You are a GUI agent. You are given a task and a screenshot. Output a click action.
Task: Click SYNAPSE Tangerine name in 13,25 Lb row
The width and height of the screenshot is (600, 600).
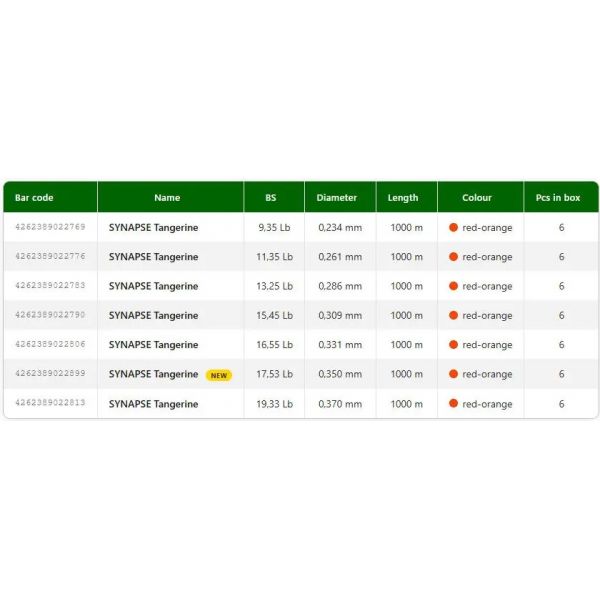tap(153, 286)
